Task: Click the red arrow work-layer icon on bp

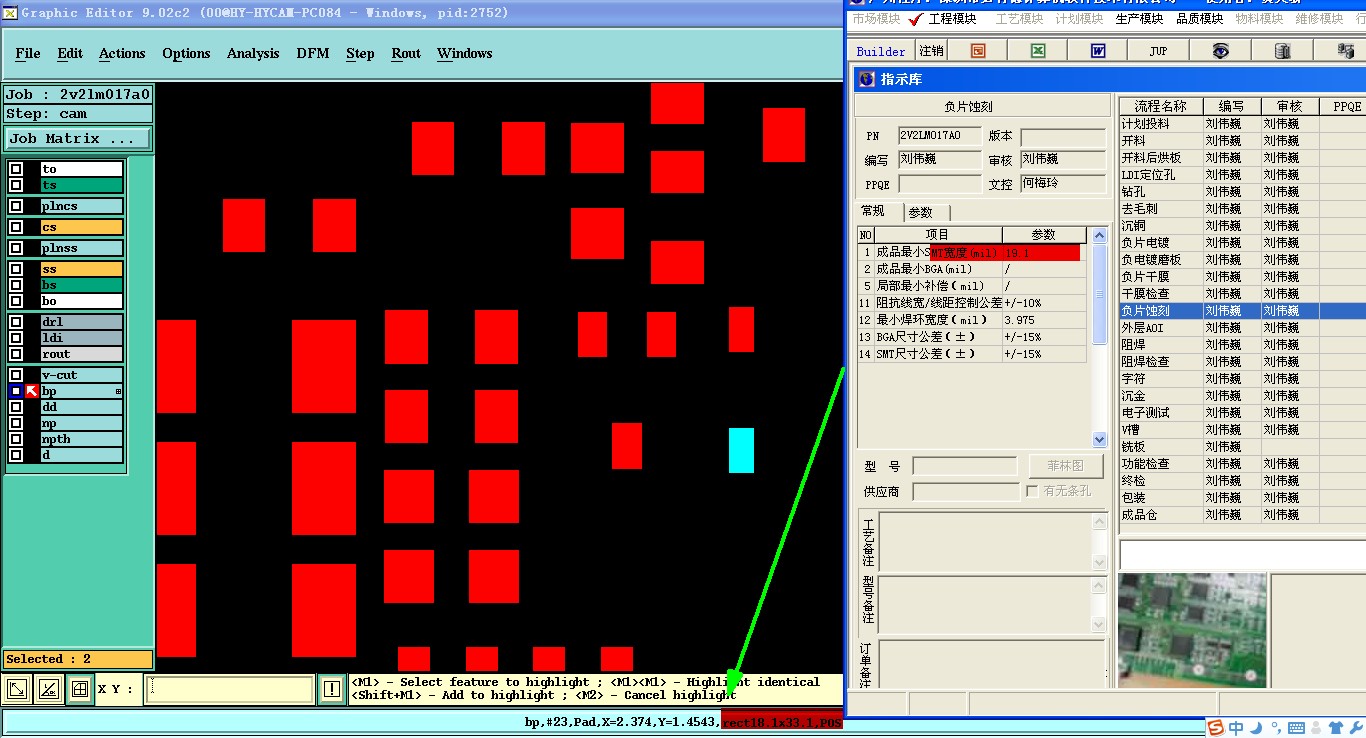Action: point(32,391)
